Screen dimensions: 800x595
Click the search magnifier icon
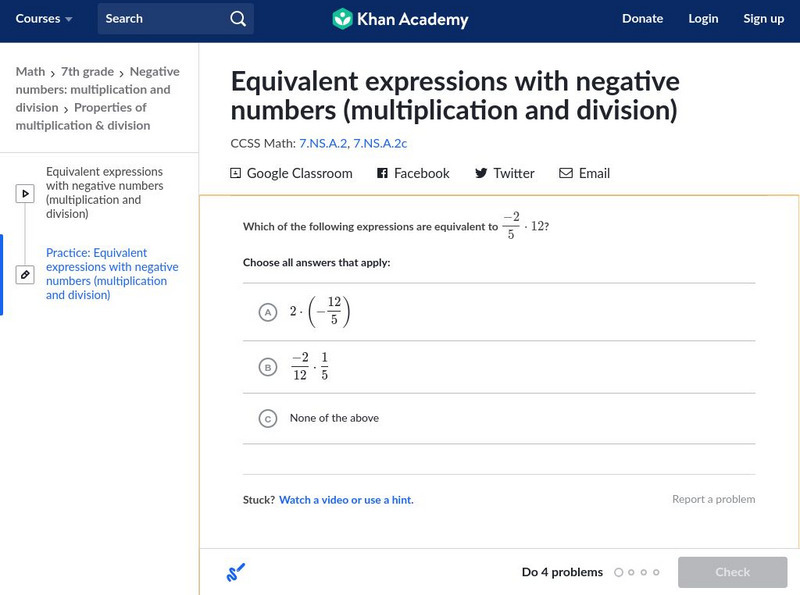tap(237, 19)
